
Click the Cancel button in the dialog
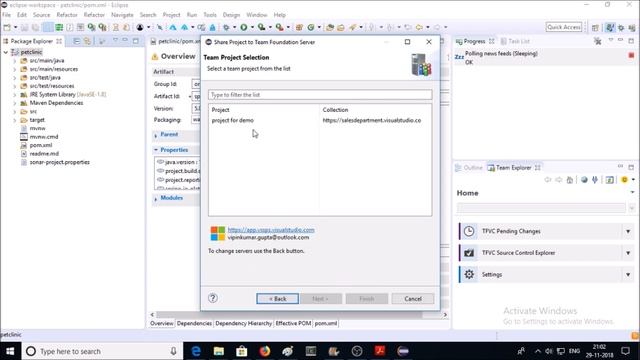tap(413, 299)
